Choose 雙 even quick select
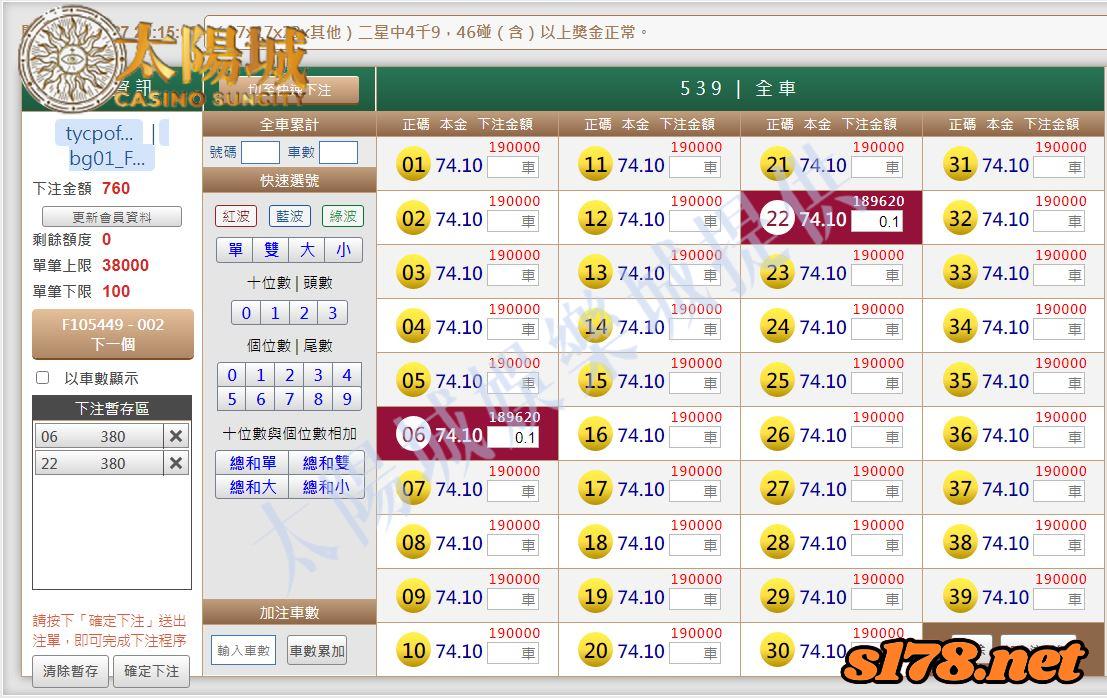1107x698 pixels. 271,250
